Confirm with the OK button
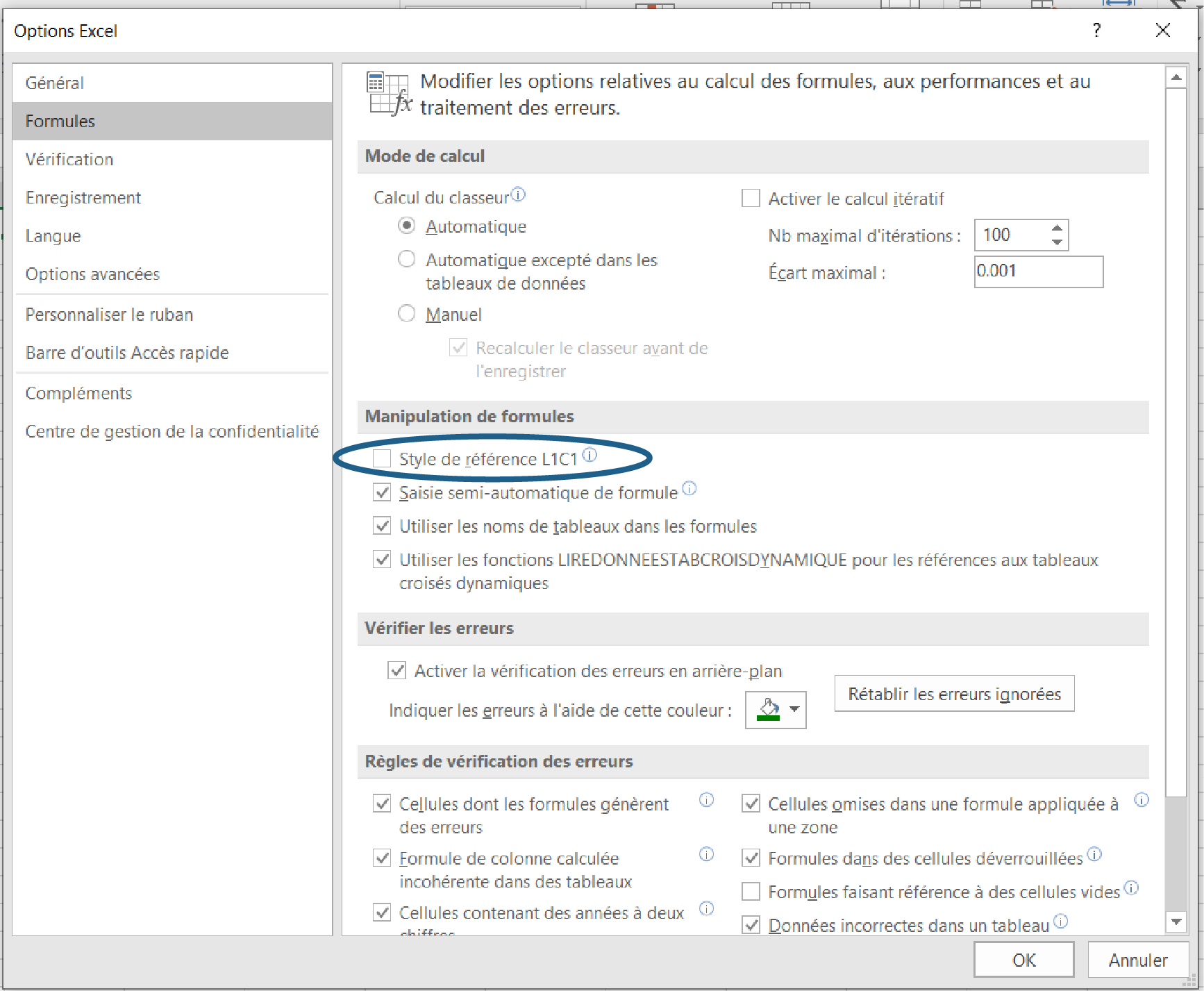1204x991 pixels. (1024, 960)
